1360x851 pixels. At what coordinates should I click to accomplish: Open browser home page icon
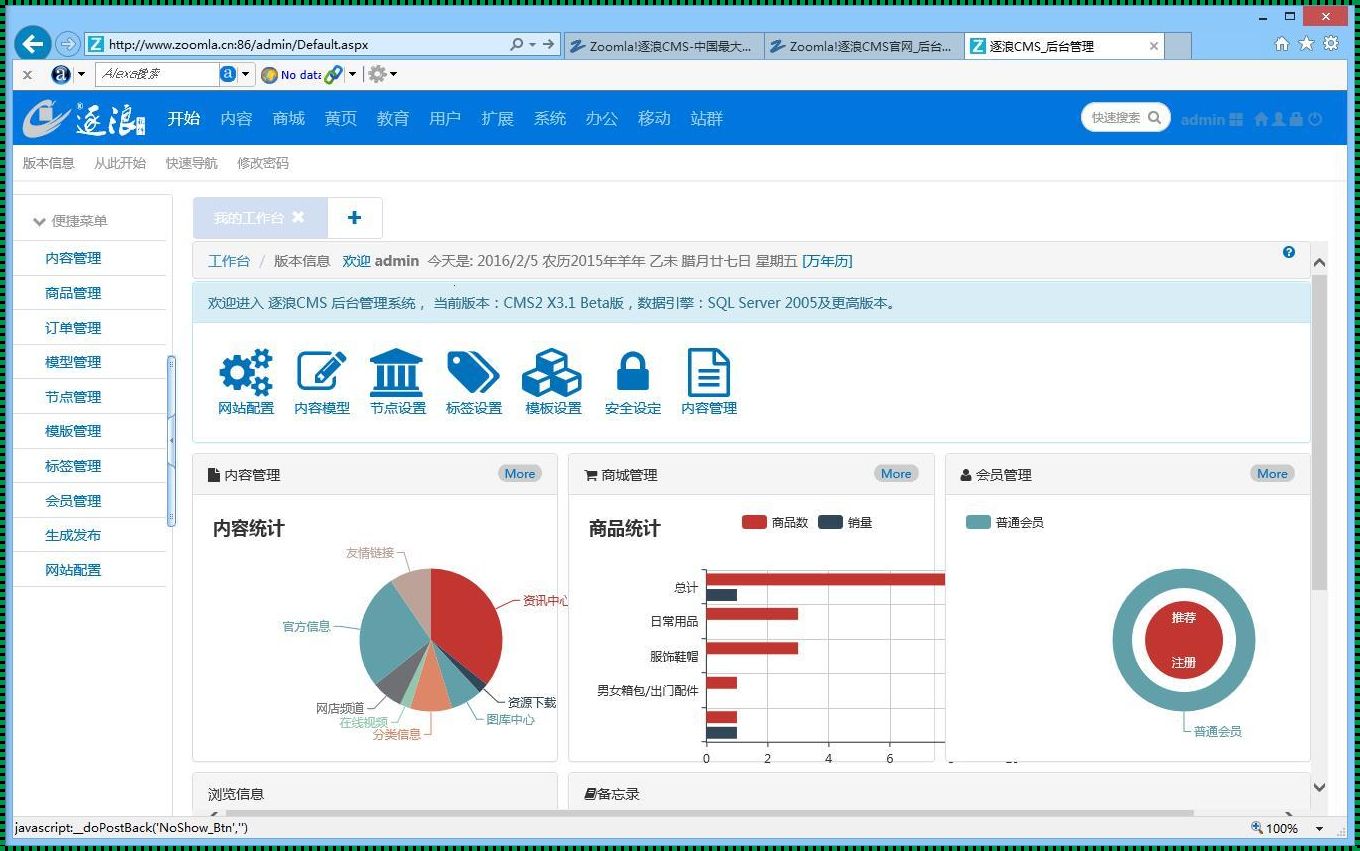[1282, 44]
